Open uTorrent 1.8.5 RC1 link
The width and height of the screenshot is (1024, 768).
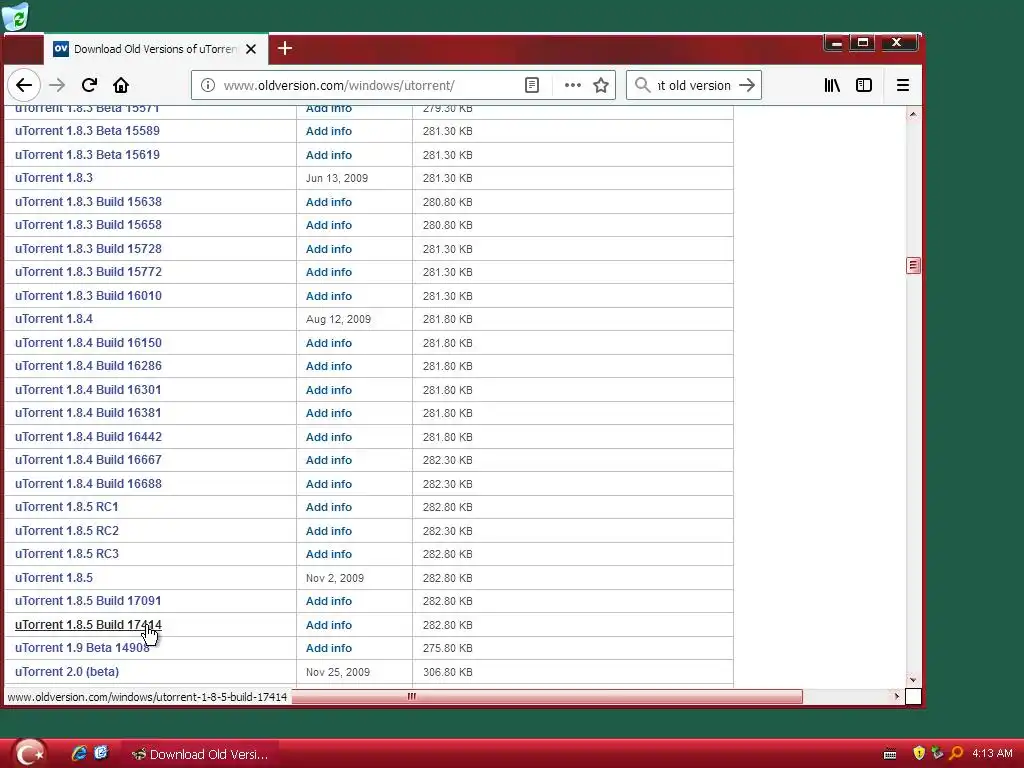pyautogui.click(x=67, y=507)
